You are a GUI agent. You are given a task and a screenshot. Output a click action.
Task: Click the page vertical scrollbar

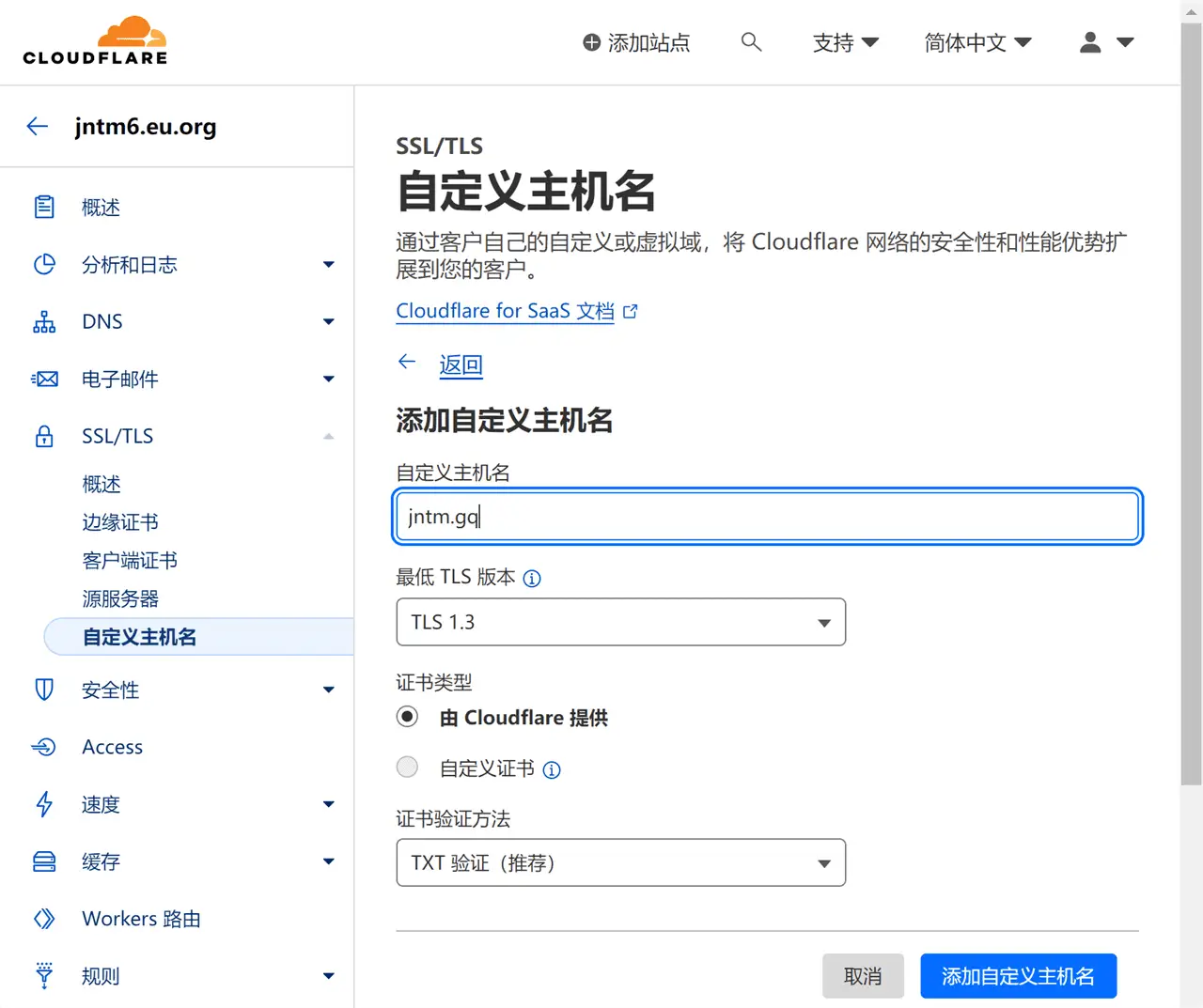1191,404
